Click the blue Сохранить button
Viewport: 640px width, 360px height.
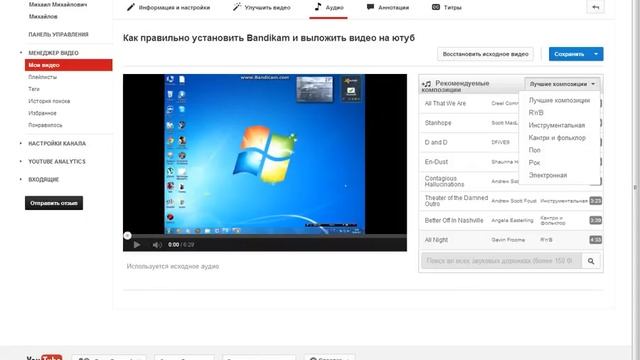tap(569, 54)
